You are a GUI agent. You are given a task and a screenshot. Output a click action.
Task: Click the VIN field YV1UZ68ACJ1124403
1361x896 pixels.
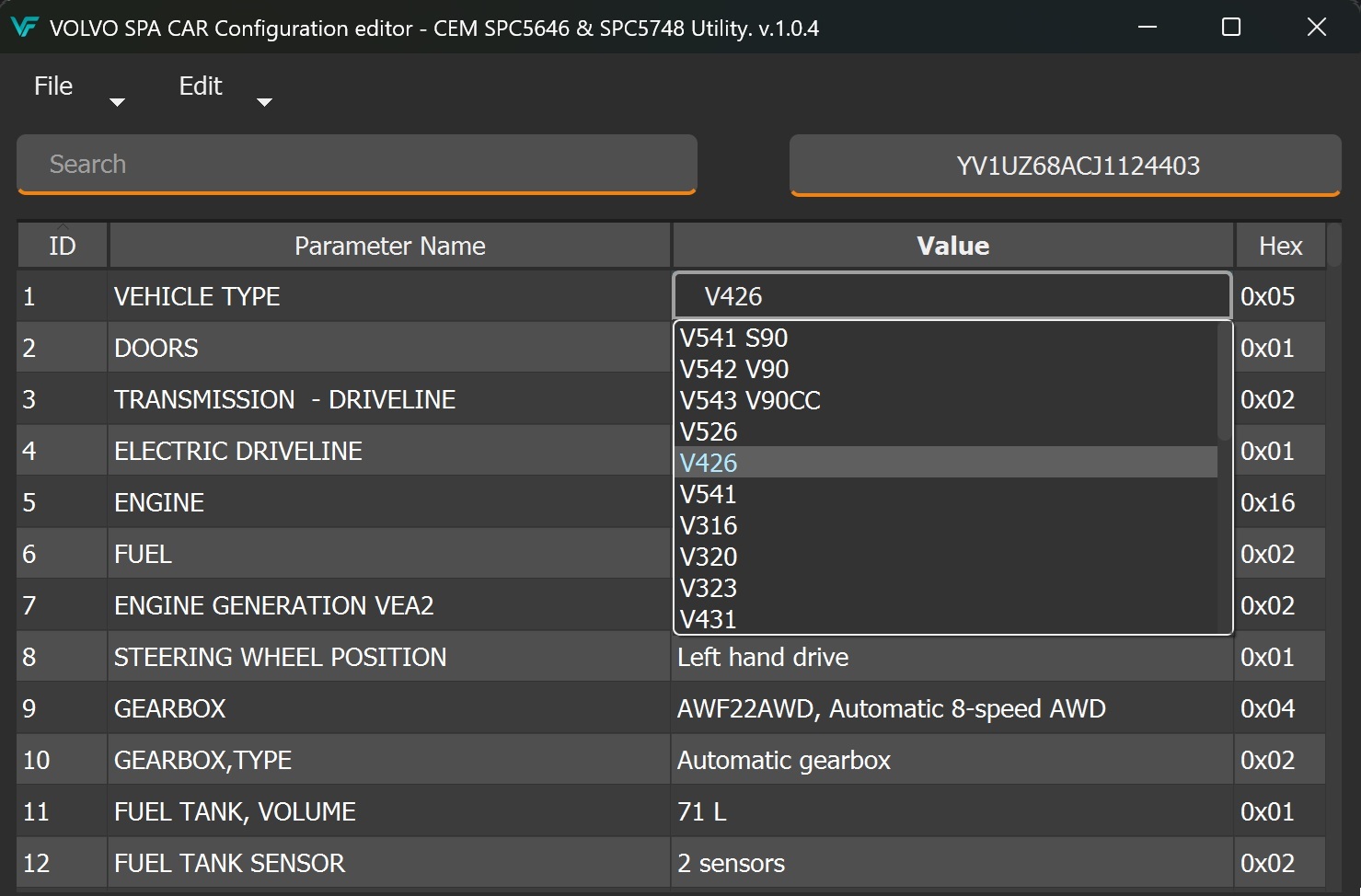1065,166
